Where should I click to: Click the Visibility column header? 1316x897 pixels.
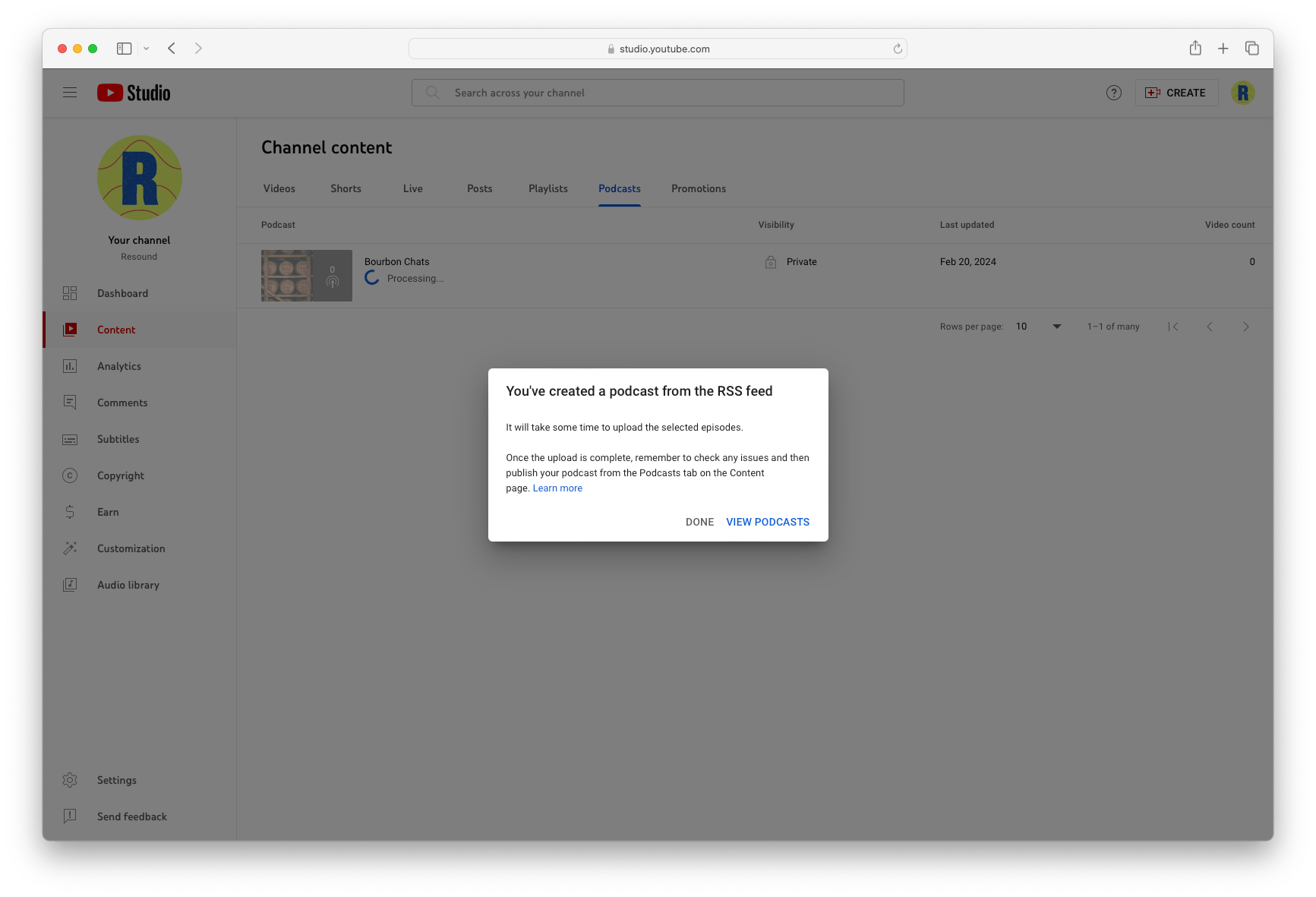776,225
